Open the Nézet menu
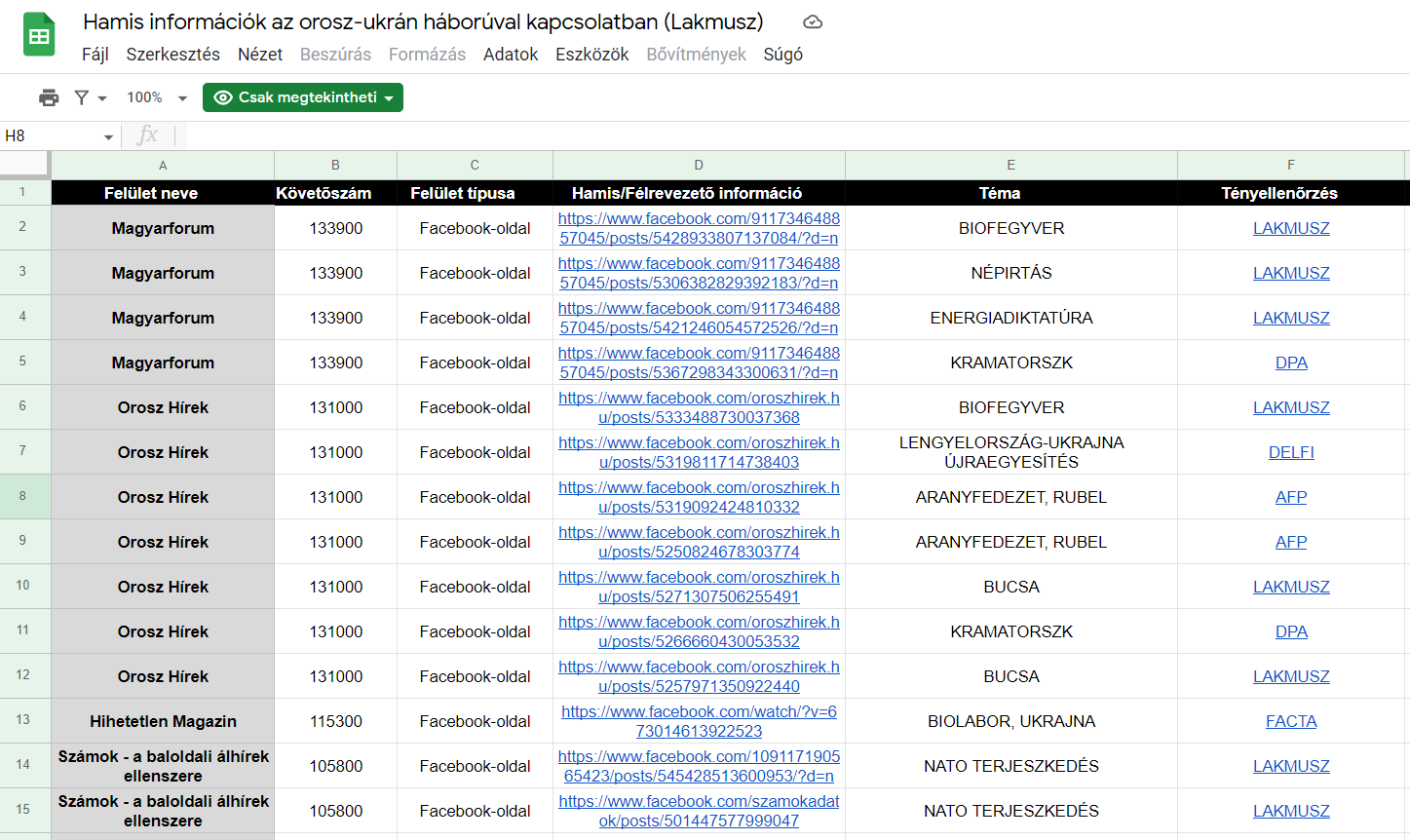The width and height of the screenshot is (1410, 840). [260, 55]
